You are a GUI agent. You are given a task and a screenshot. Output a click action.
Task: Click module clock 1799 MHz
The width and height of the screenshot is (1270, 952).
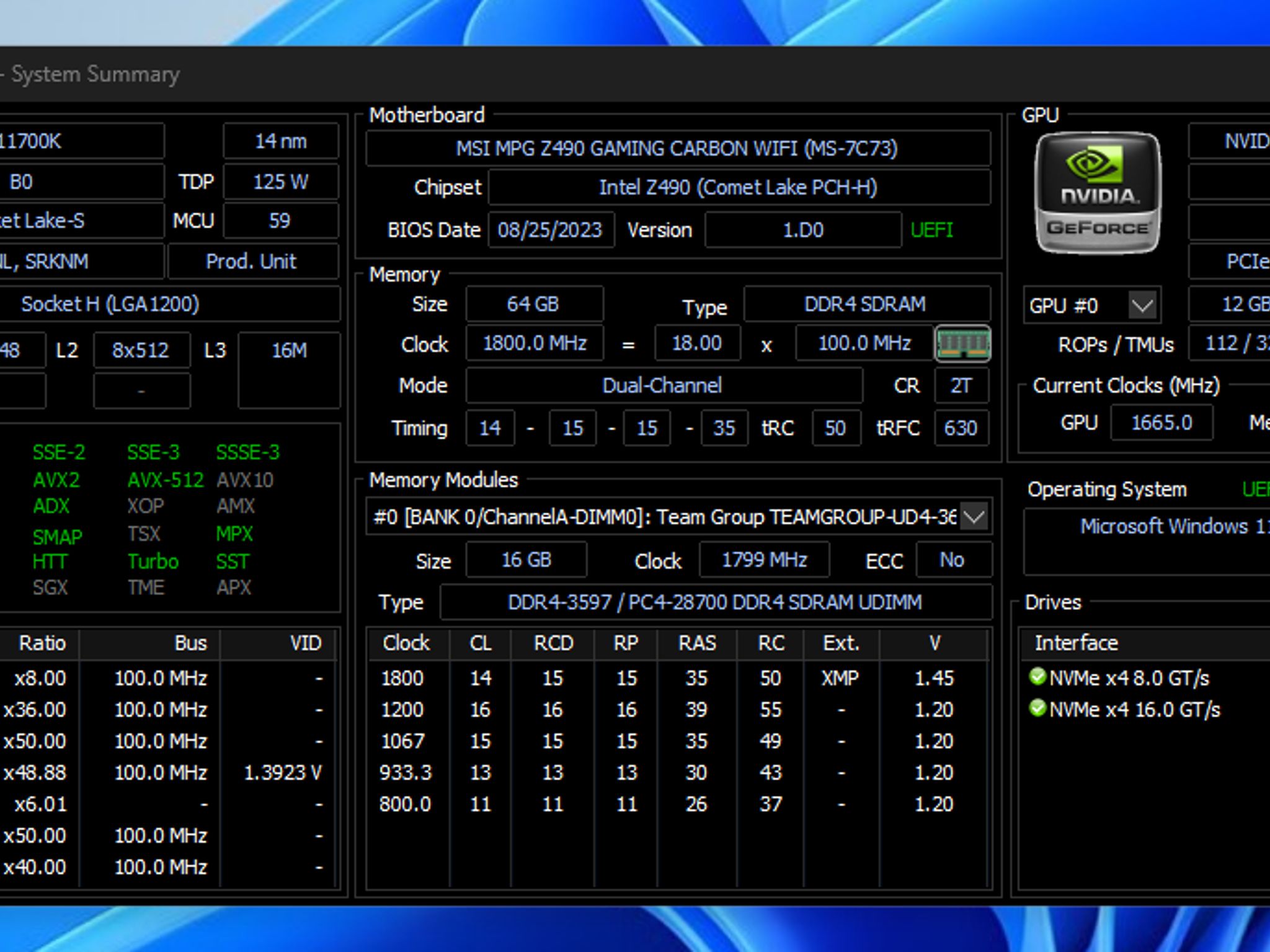click(764, 560)
